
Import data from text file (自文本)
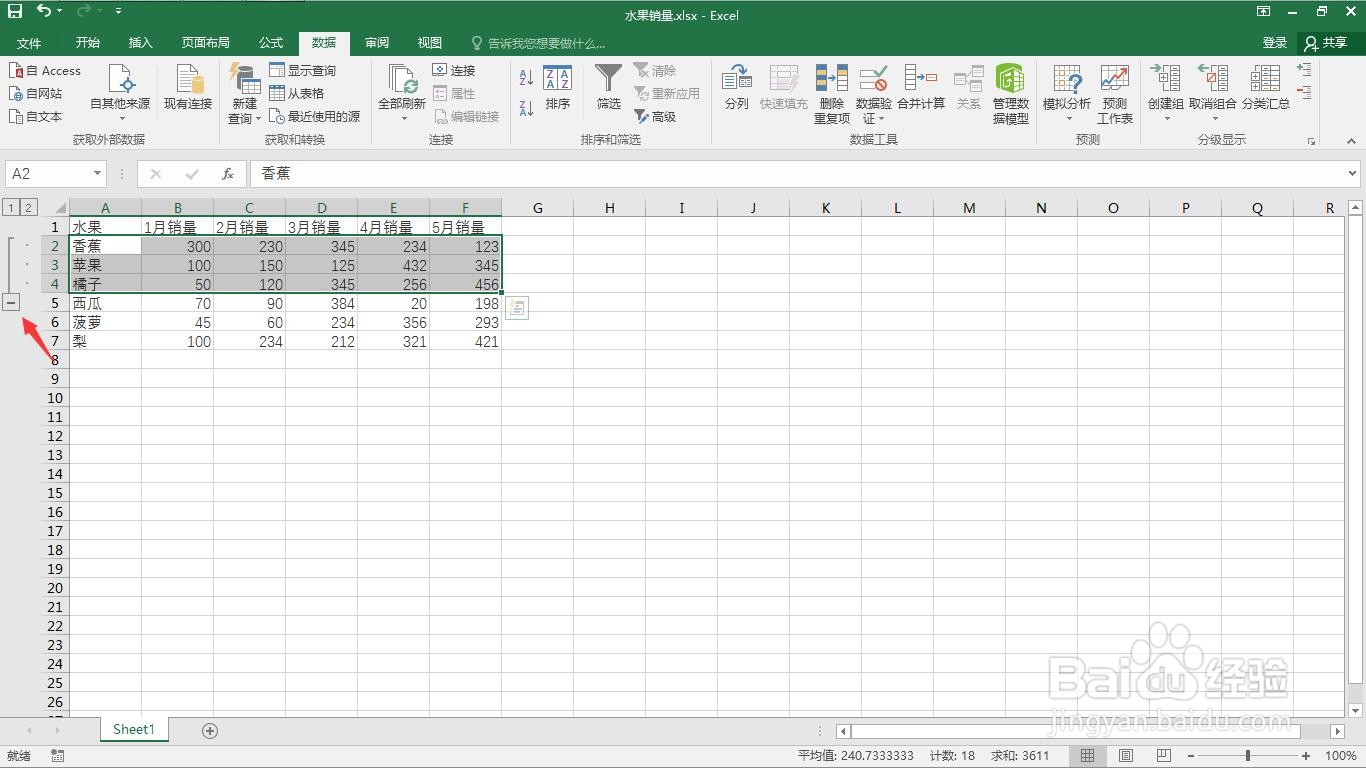click(x=36, y=117)
